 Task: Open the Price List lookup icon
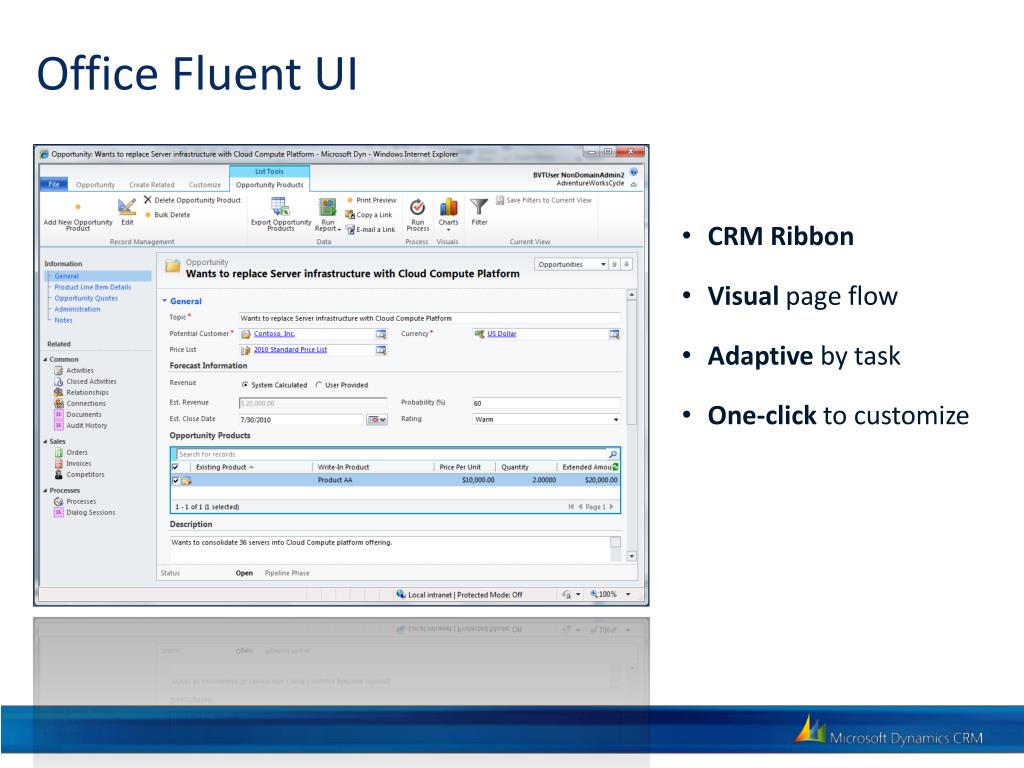[x=381, y=350]
